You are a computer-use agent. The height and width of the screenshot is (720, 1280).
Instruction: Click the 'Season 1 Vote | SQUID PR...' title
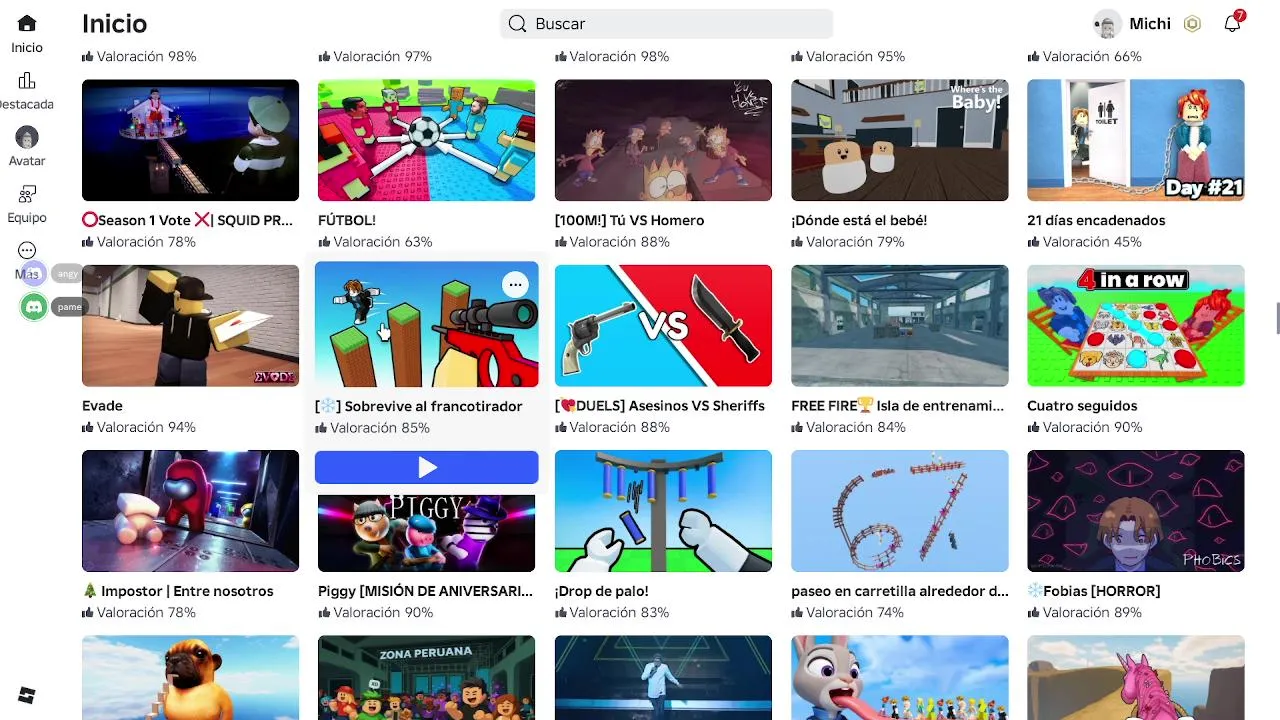pos(187,220)
